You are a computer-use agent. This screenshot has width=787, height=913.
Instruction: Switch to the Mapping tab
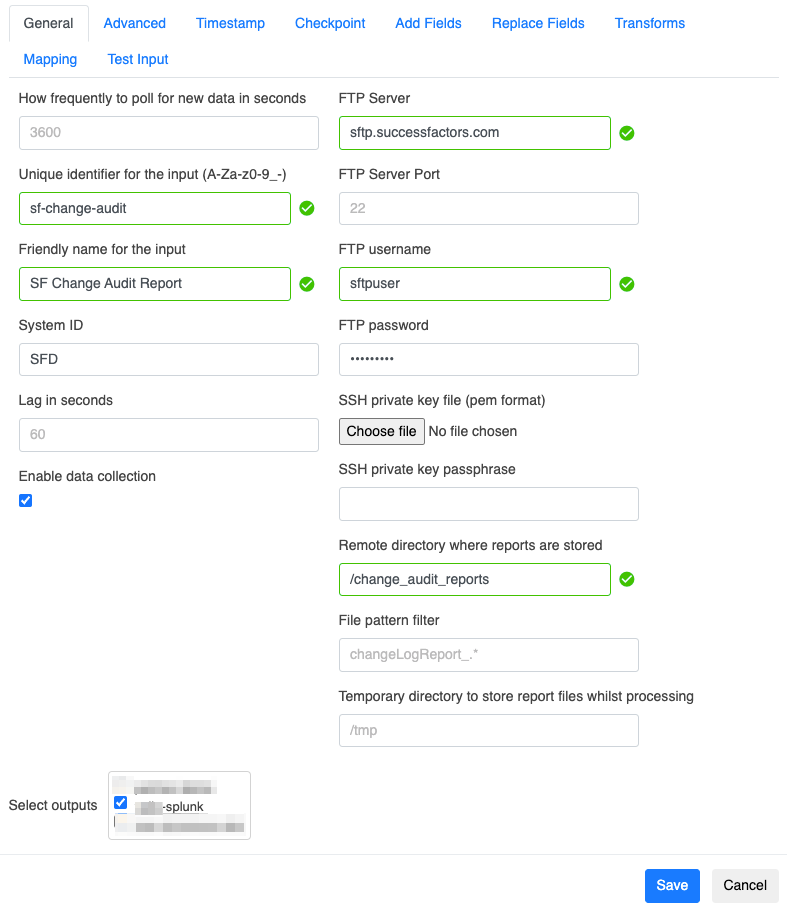pos(50,59)
